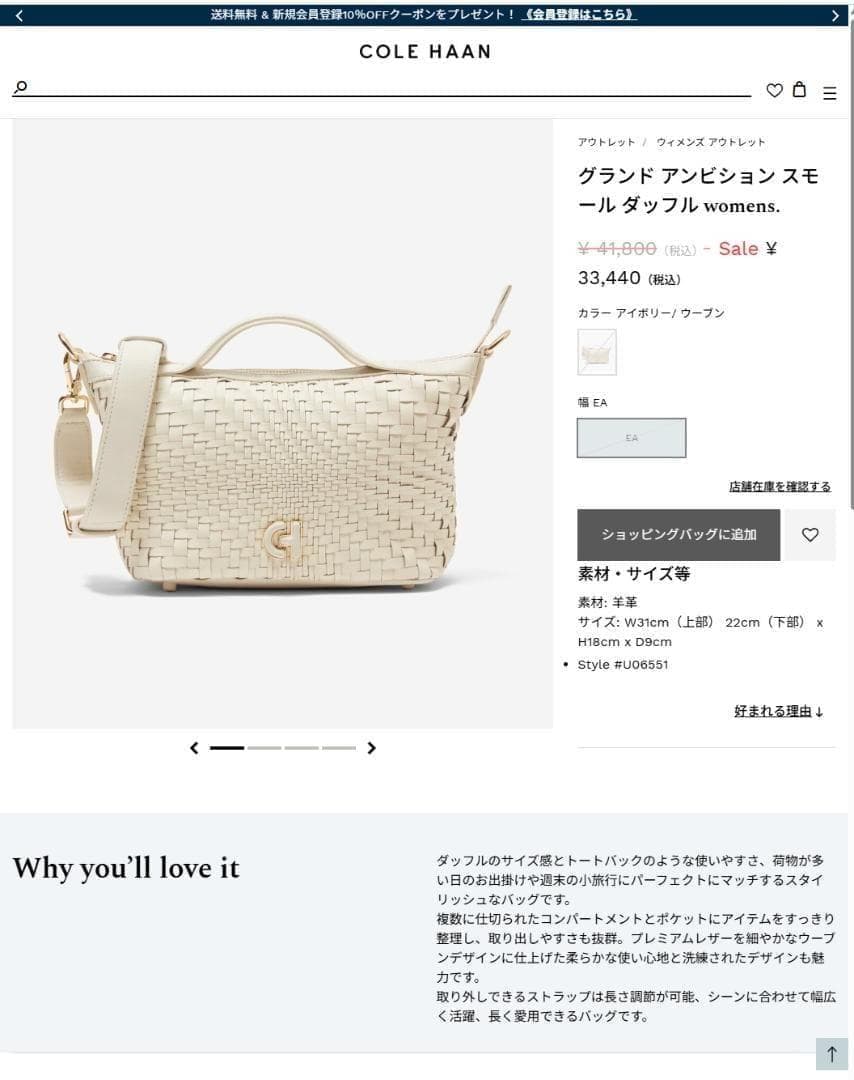
Task: Open アウトレット breadcrumb
Action: point(606,142)
